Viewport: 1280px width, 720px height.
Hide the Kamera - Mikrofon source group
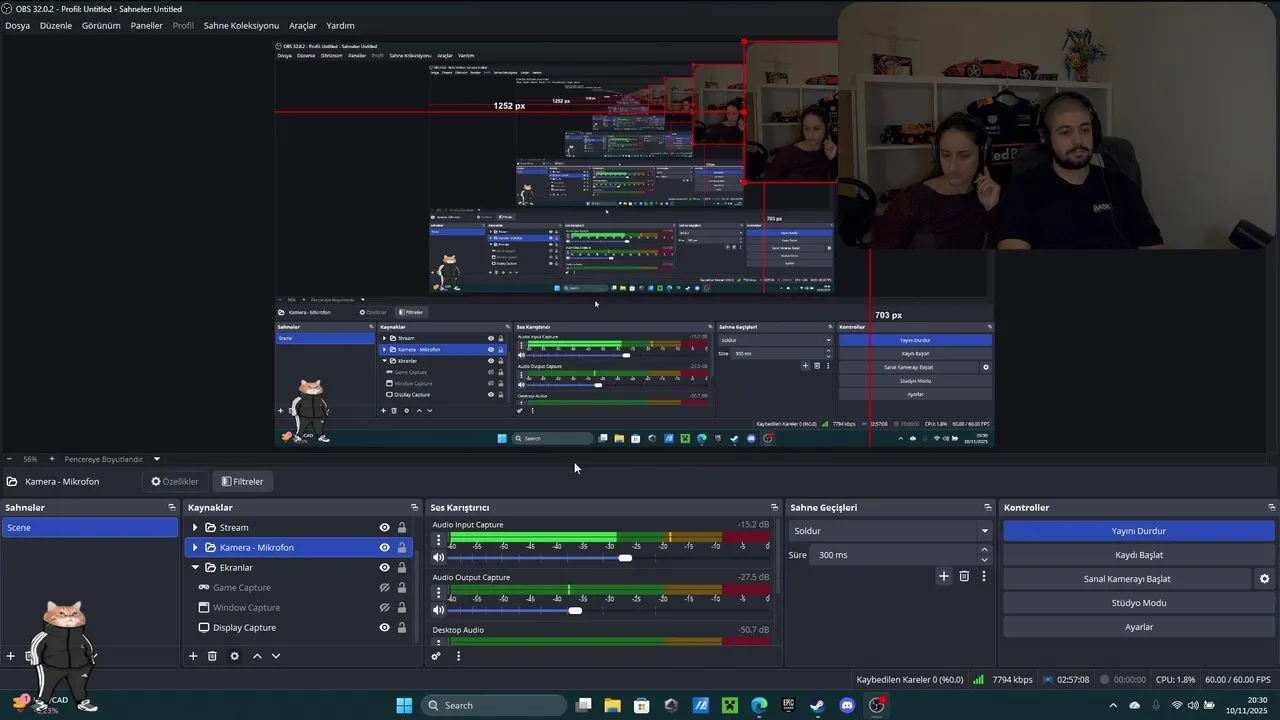[x=384, y=547]
